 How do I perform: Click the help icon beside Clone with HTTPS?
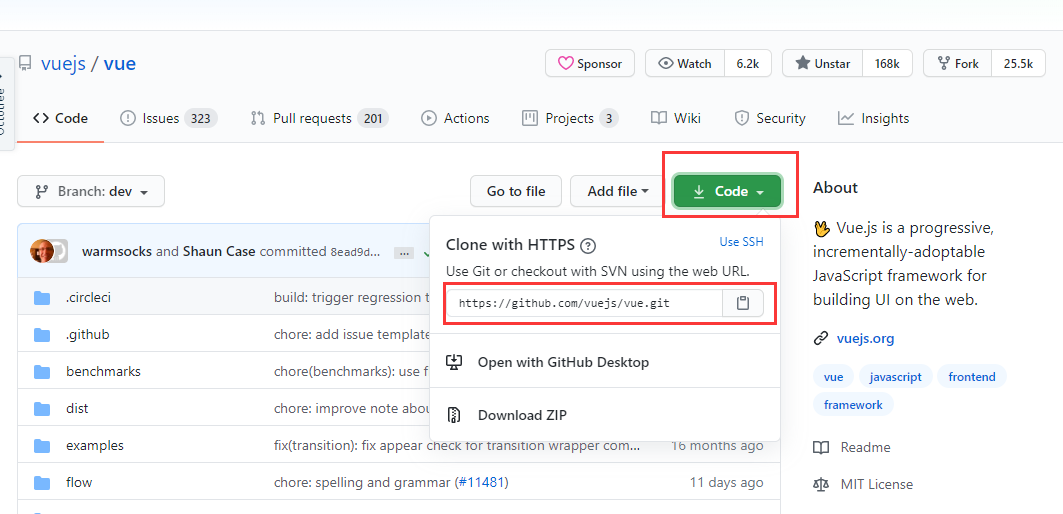tap(588, 245)
